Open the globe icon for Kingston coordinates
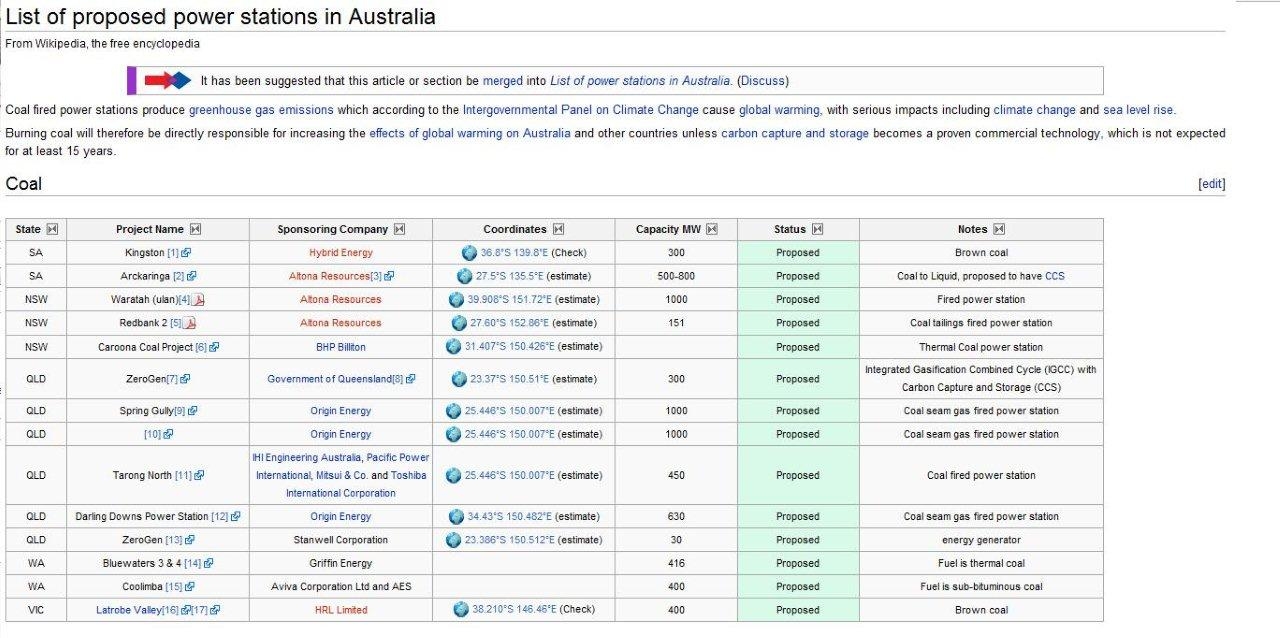This screenshot has height=638, width=1280. coord(469,253)
